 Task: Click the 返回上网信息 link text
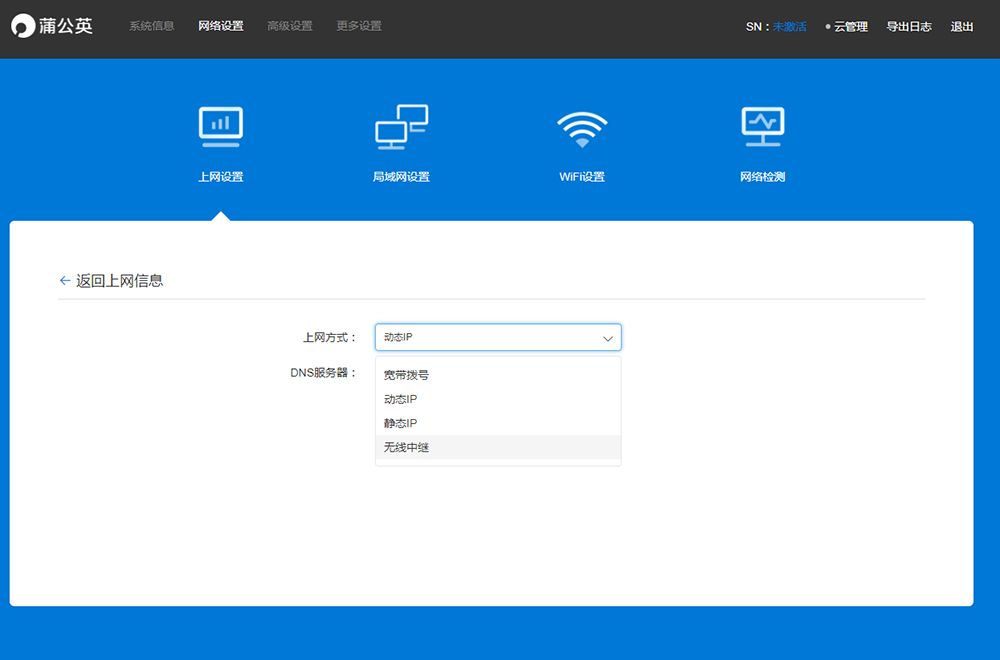coord(119,281)
